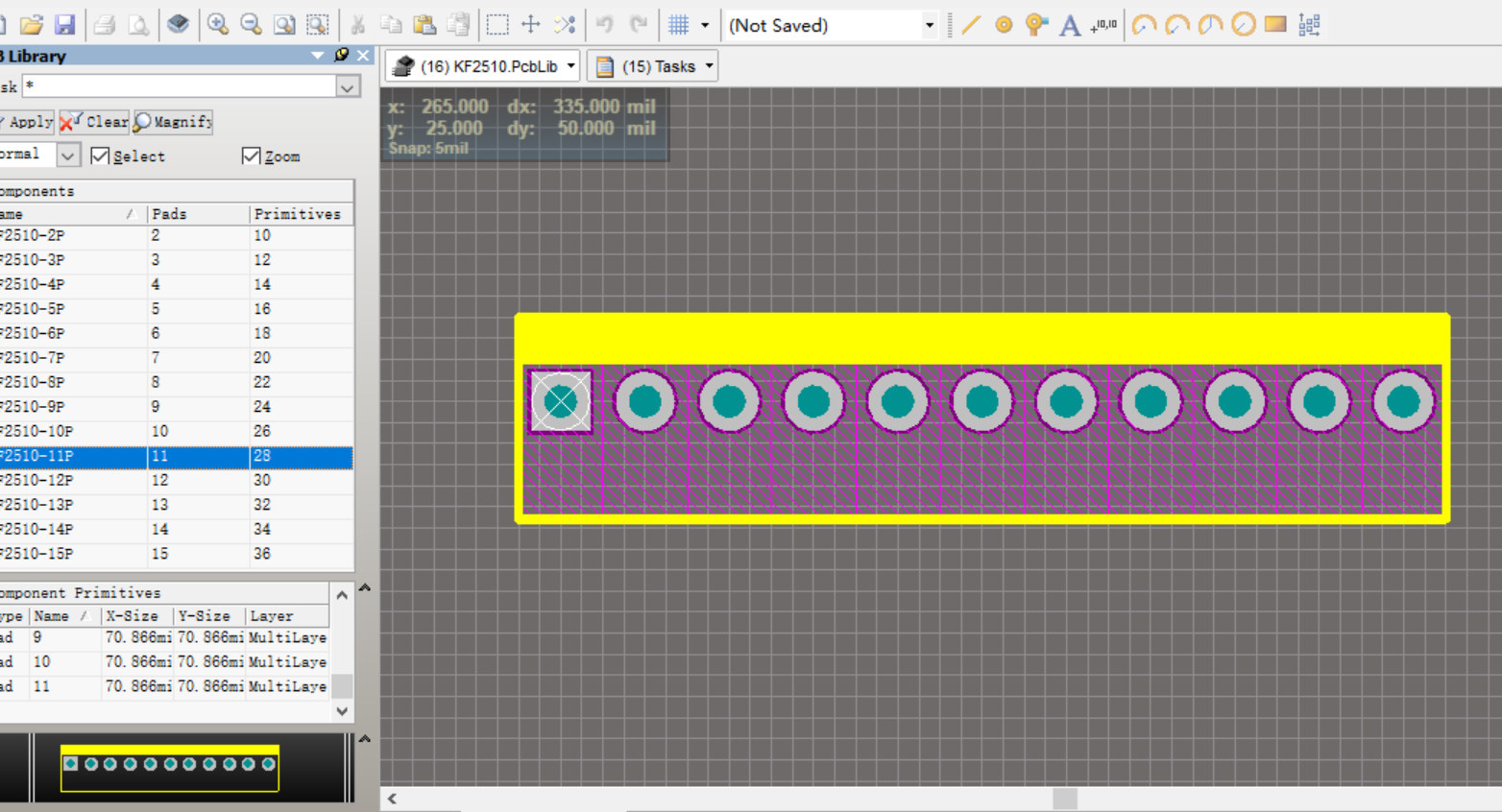Open Print Preview from the toolbar
Screen dimensions: 1502x812
click(138, 25)
